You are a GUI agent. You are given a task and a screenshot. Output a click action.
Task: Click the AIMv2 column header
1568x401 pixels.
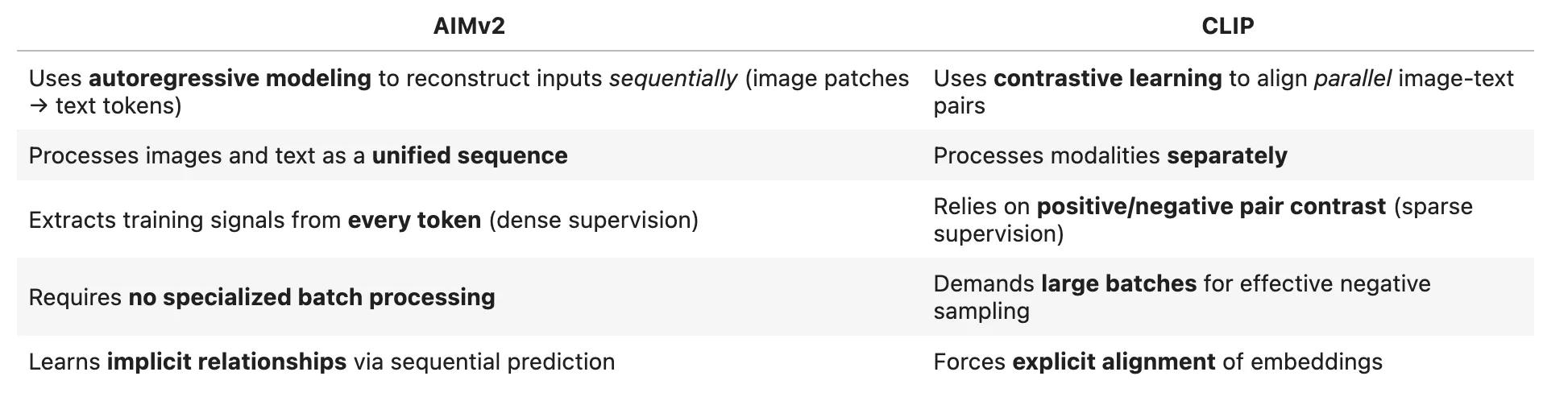point(468,27)
